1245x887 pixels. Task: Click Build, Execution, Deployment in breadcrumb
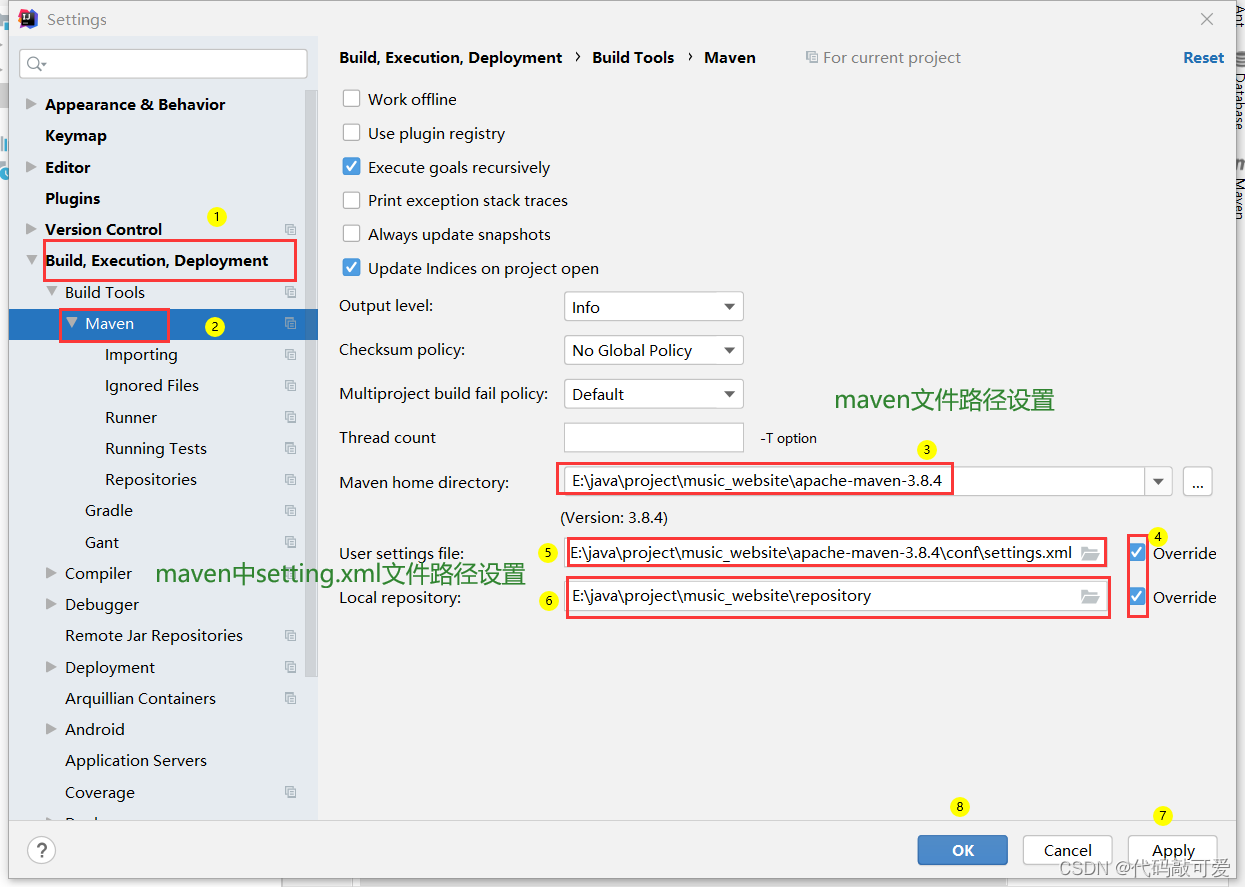click(x=451, y=58)
